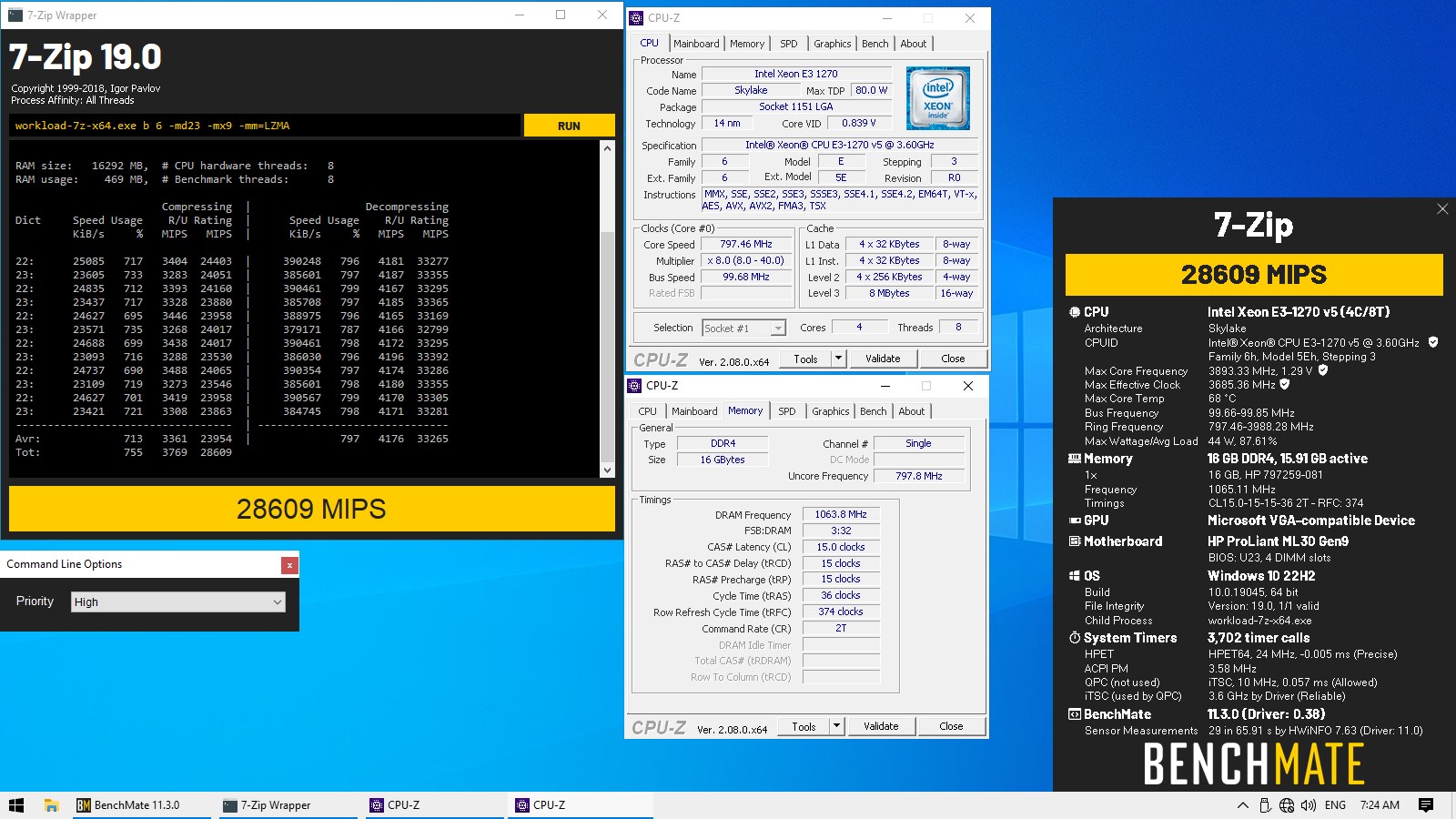Open the volume control tray icon
1456x819 pixels.
tap(1309, 805)
